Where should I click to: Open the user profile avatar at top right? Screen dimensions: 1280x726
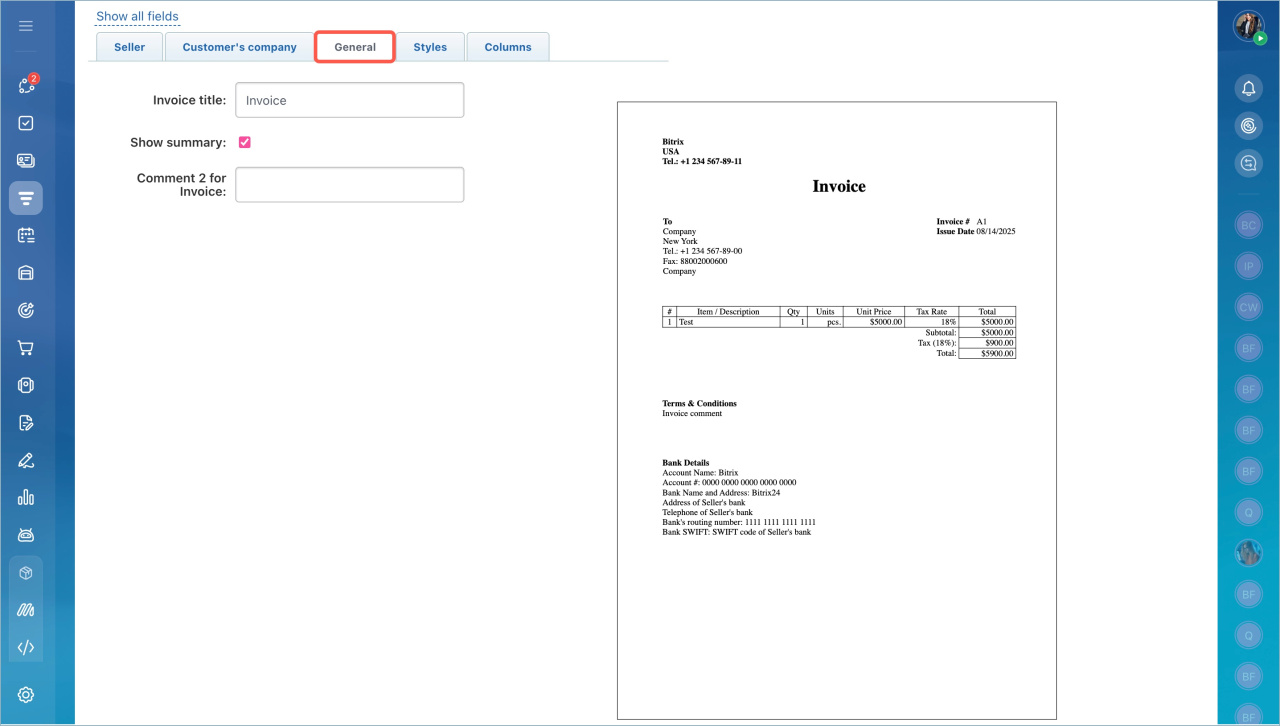click(1248, 27)
